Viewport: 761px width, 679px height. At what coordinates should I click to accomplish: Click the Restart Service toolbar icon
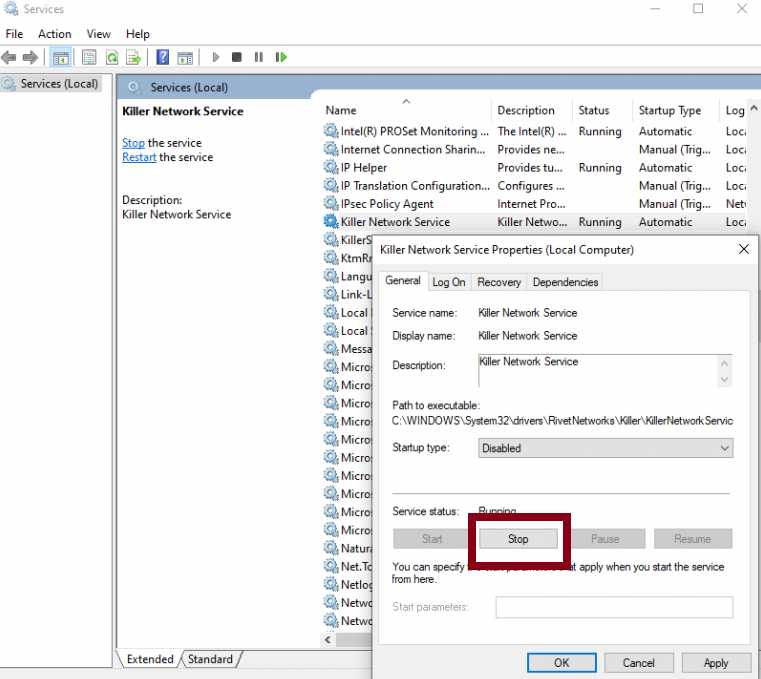pos(281,57)
